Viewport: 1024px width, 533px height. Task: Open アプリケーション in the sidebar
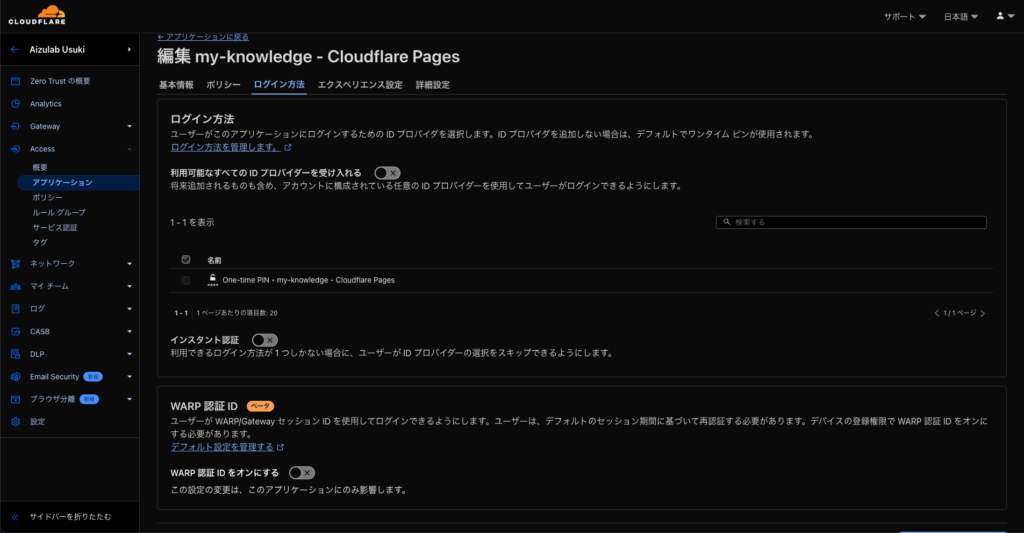tap(78, 182)
